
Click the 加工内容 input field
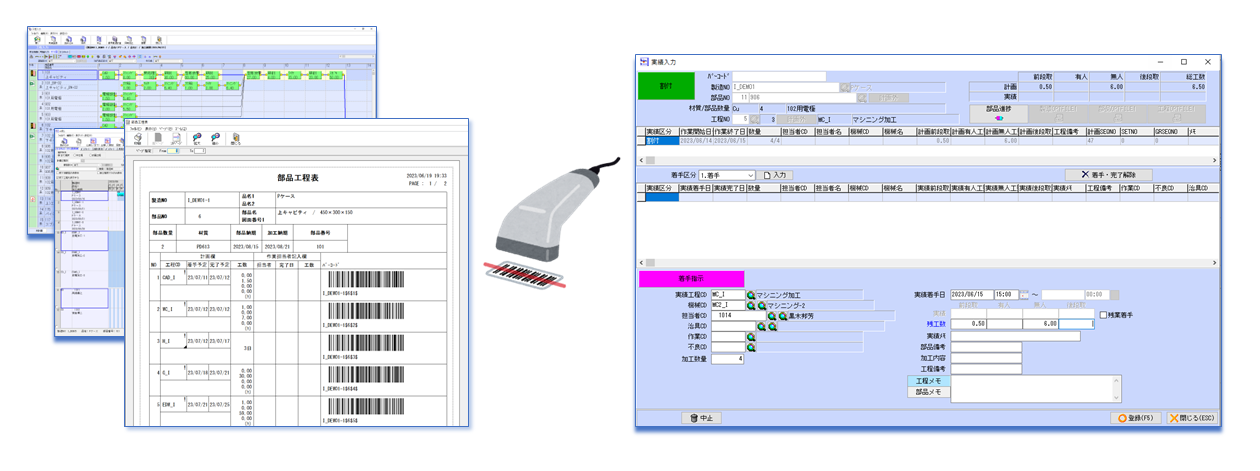click(x=986, y=358)
